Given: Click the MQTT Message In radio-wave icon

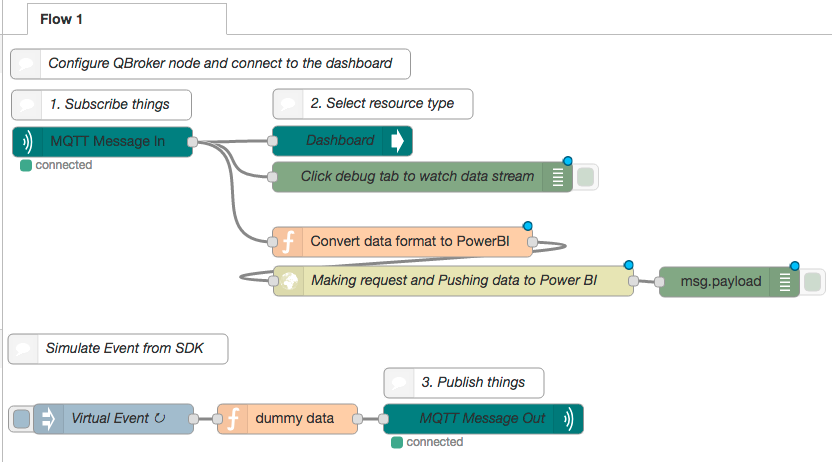Looking at the screenshot, I should pos(27,142).
